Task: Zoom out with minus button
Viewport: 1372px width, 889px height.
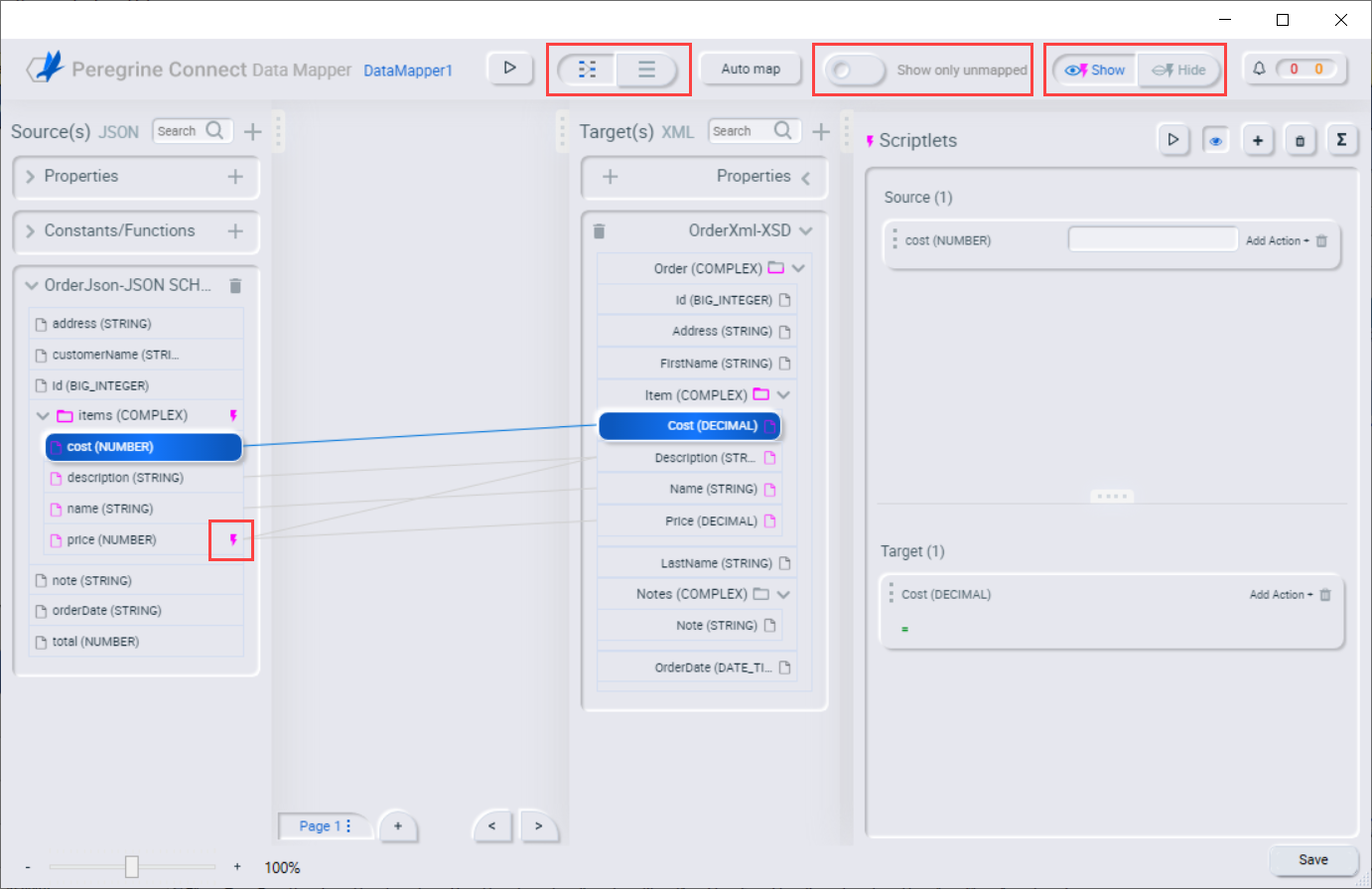Action: pos(28,867)
